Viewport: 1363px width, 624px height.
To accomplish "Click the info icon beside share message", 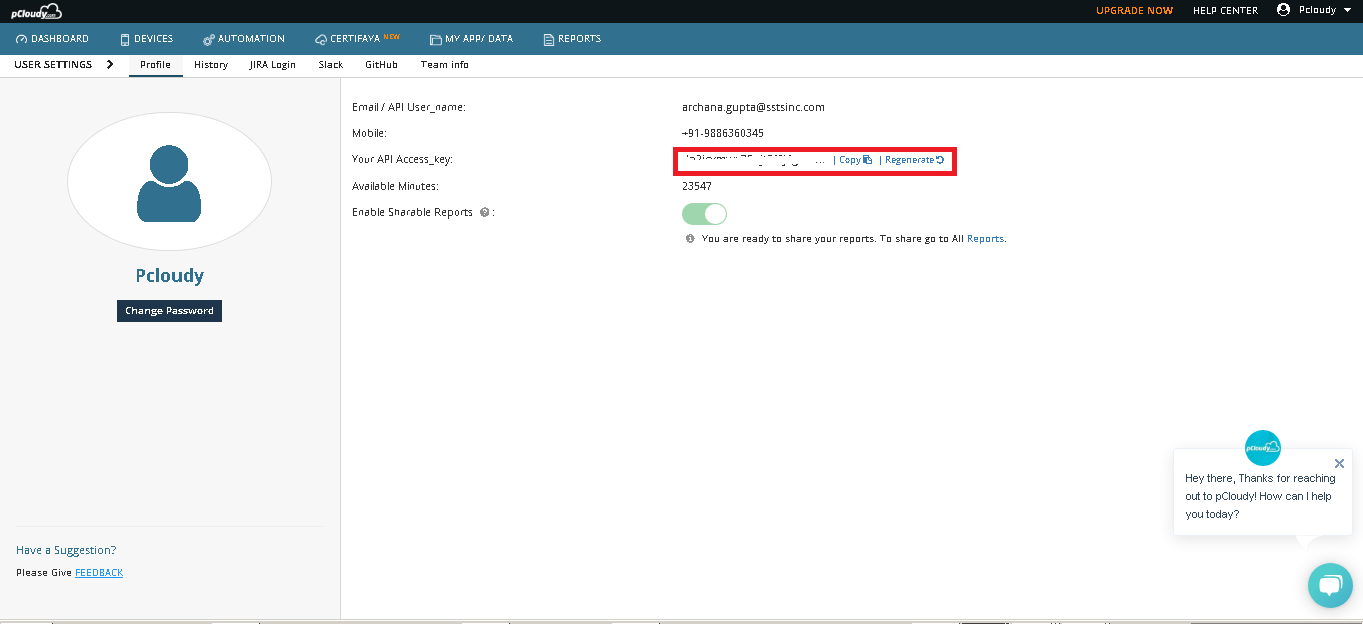I will pyautogui.click(x=690, y=239).
